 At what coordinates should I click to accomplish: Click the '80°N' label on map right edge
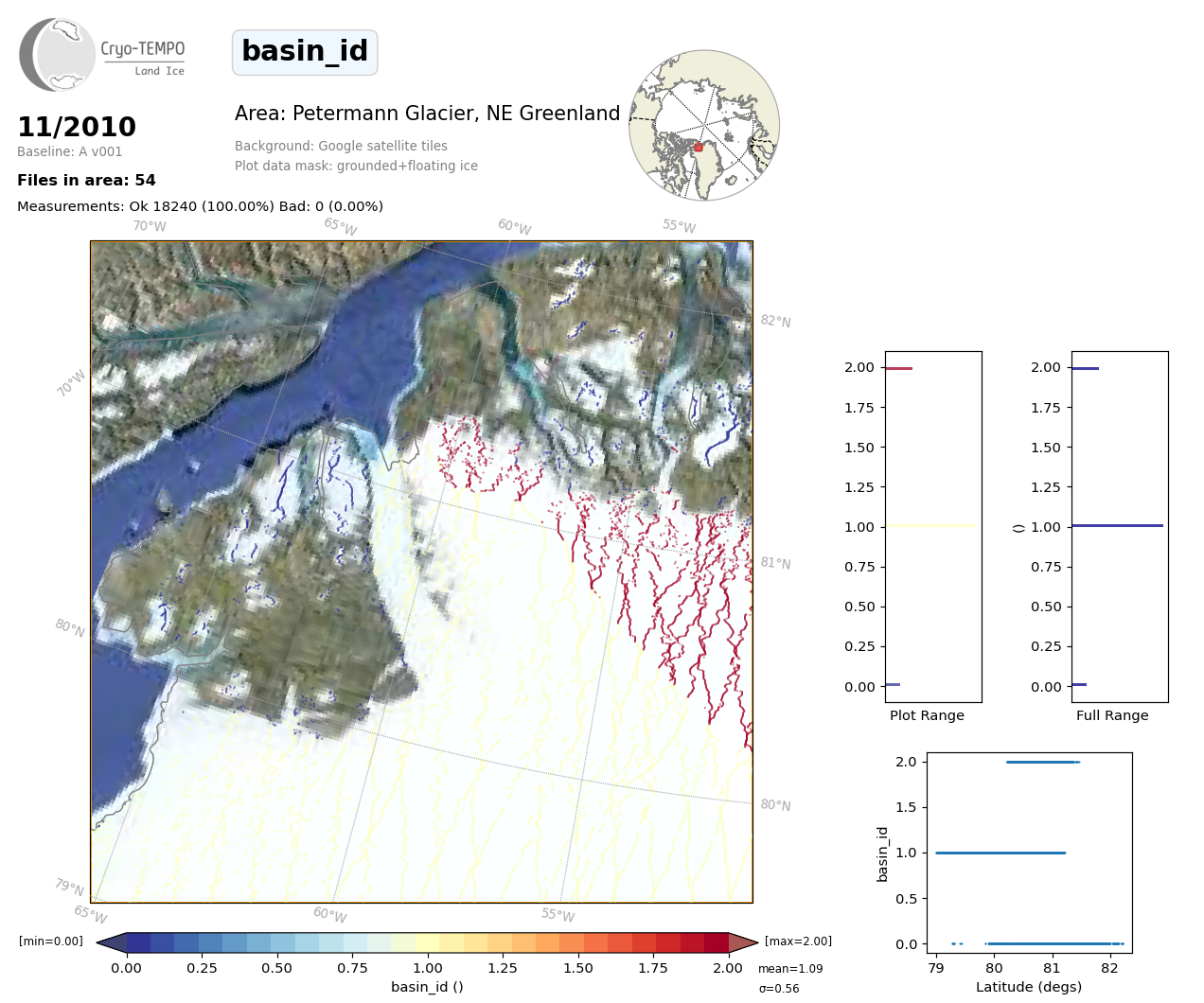click(x=775, y=805)
